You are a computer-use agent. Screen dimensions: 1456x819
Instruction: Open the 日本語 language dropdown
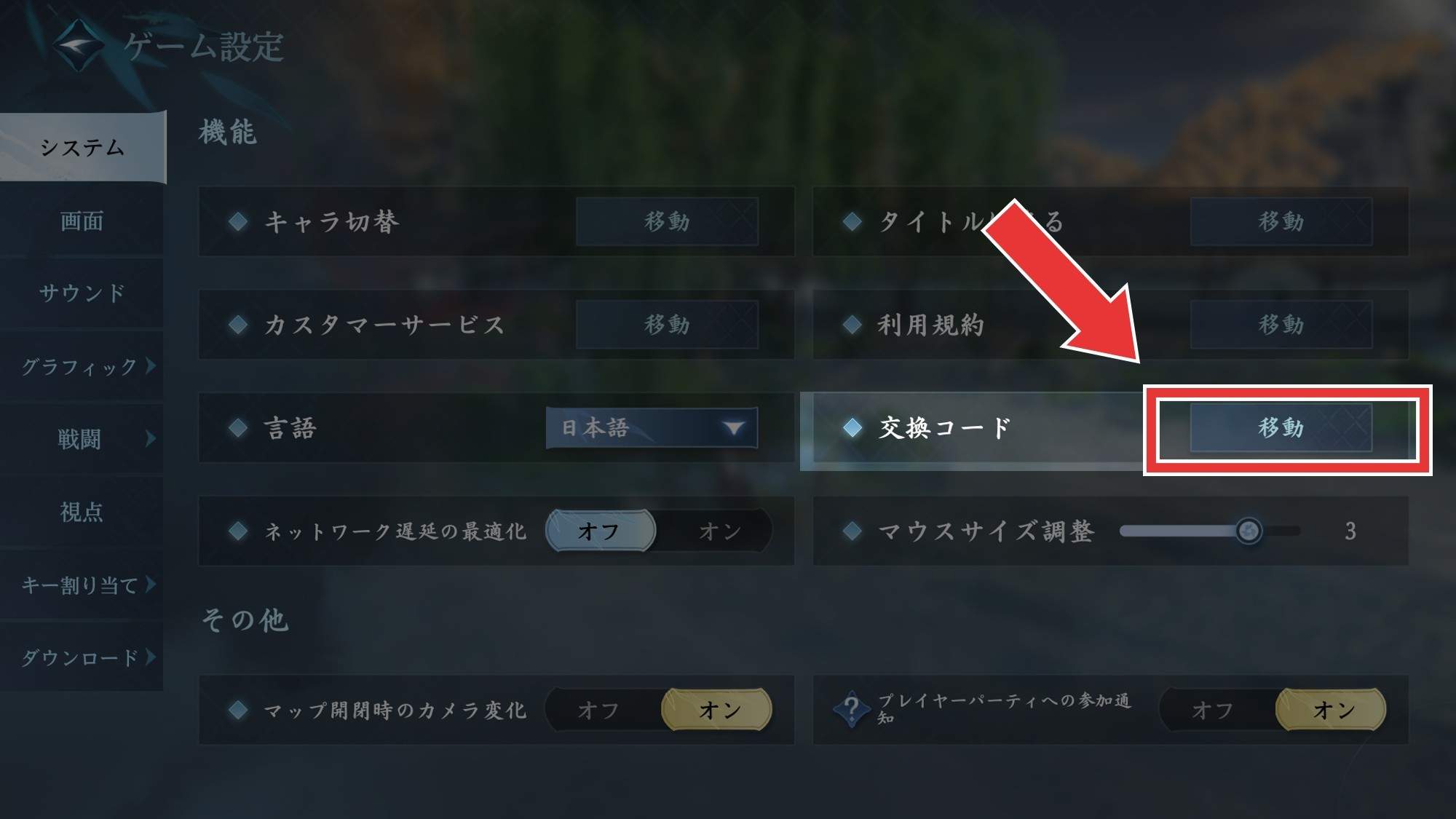[x=652, y=427]
